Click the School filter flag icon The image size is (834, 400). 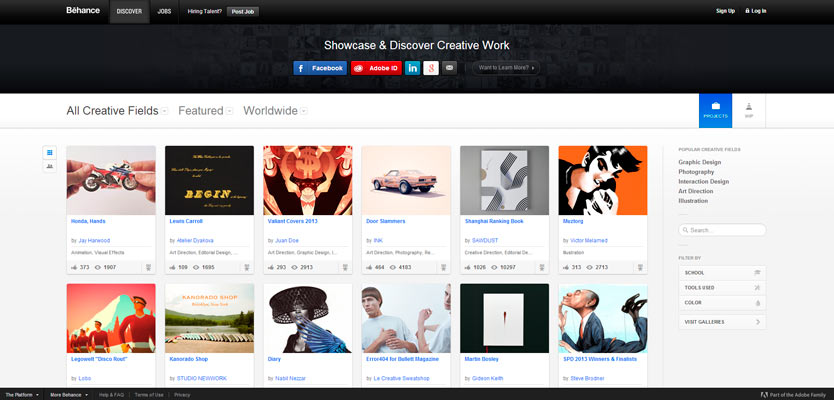(757, 273)
